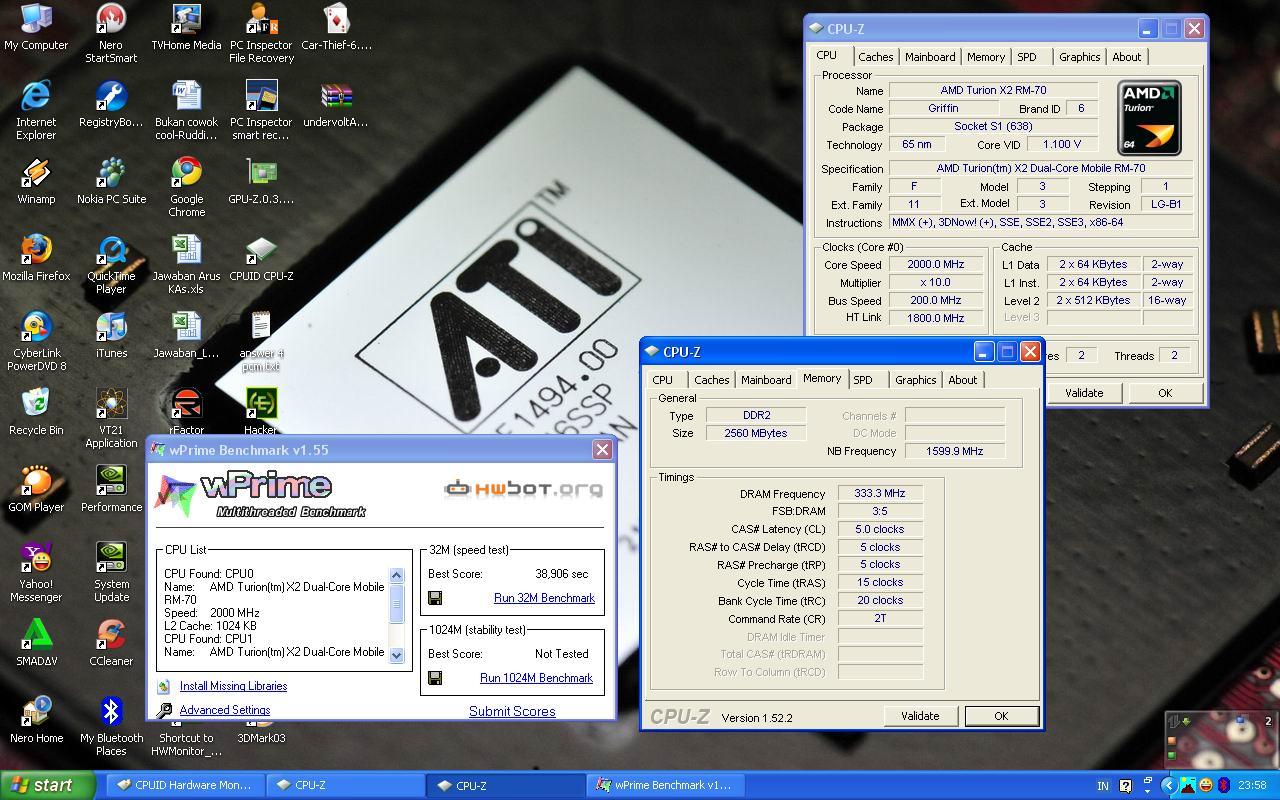
Task: Close the wPrime Benchmark window
Action: coord(602,450)
